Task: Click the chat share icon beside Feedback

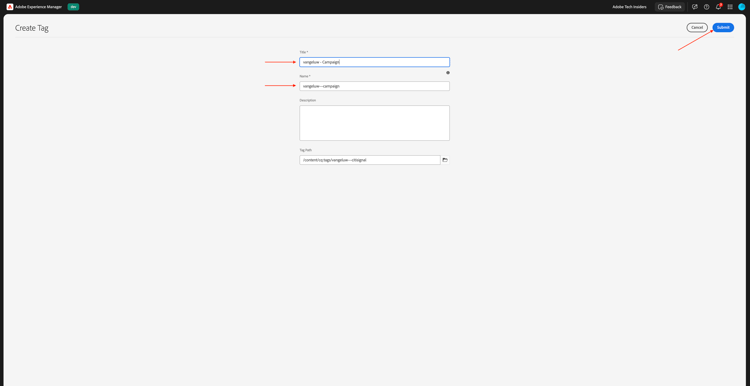Action: tap(695, 7)
